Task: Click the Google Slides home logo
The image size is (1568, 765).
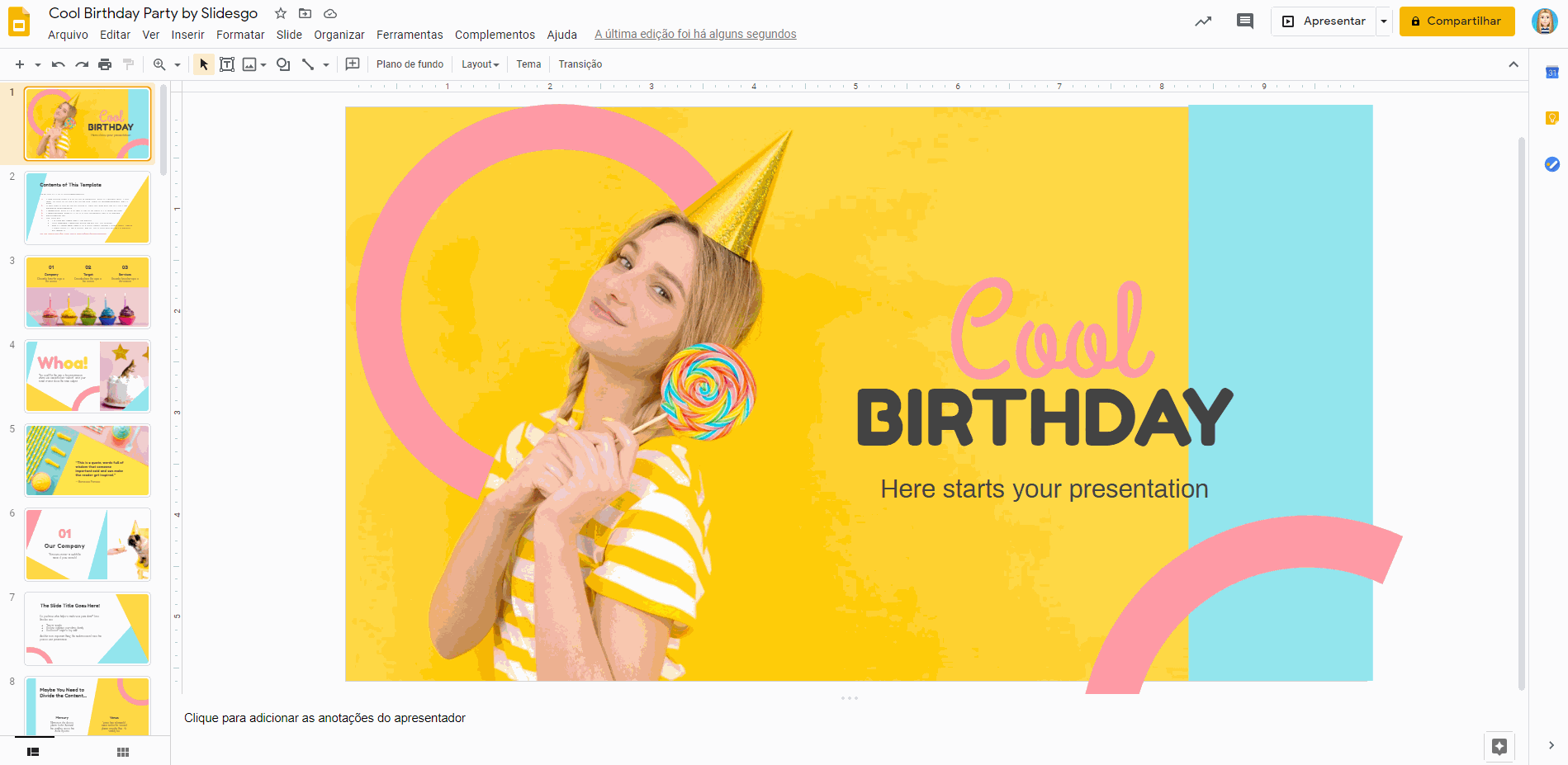Action: (19, 22)
